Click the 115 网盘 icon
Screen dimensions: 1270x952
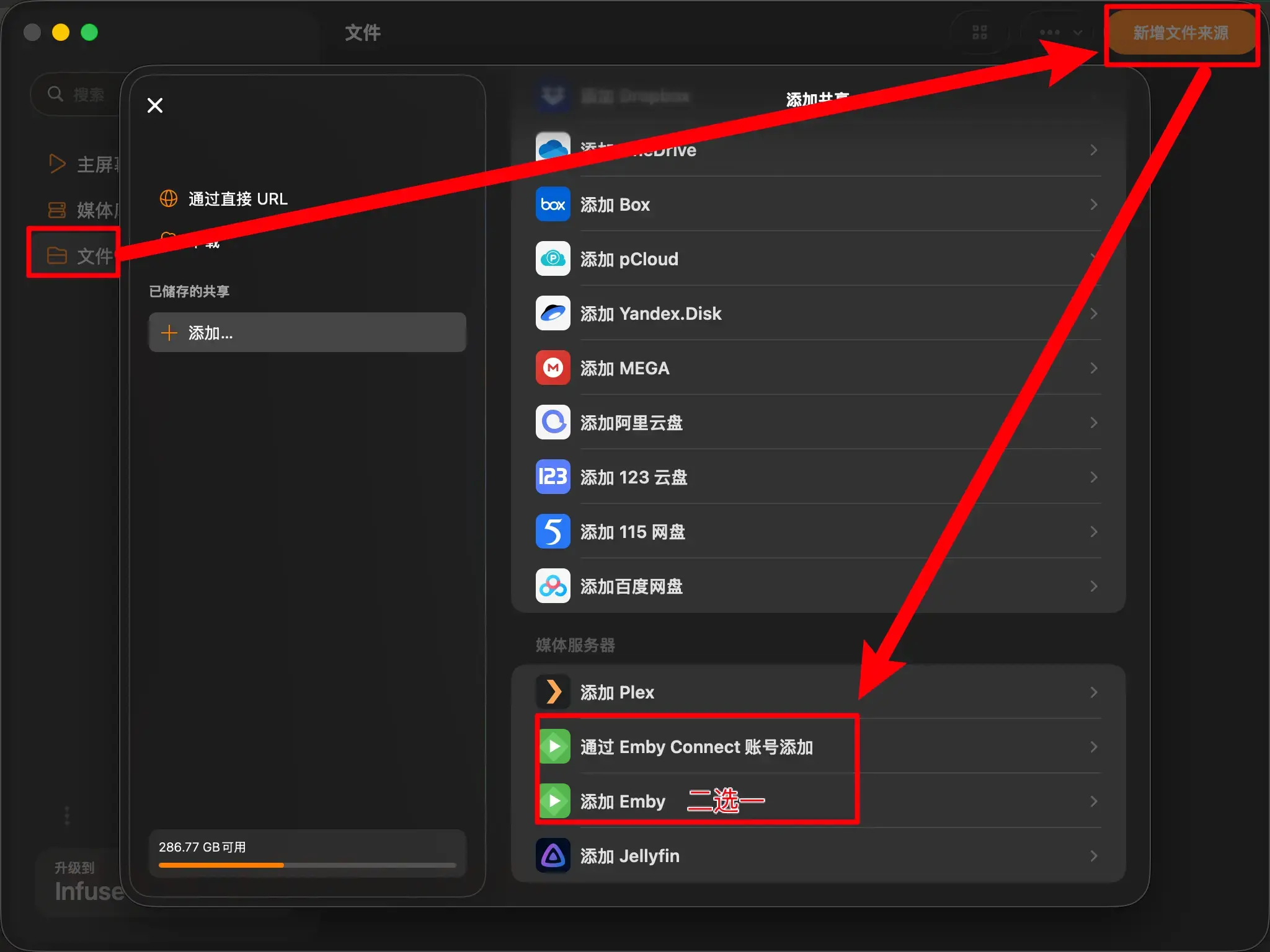click(553, 532)
